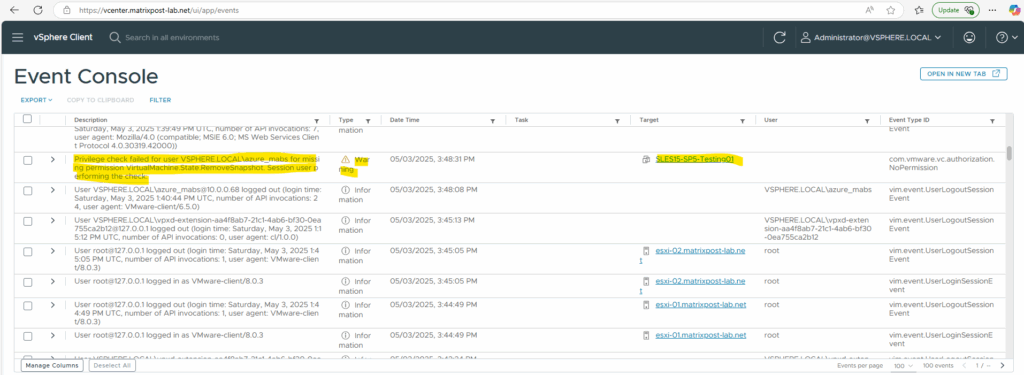Click the info icon in the azure_mabs logout row
1024x375 pixels.
(345, 189)
